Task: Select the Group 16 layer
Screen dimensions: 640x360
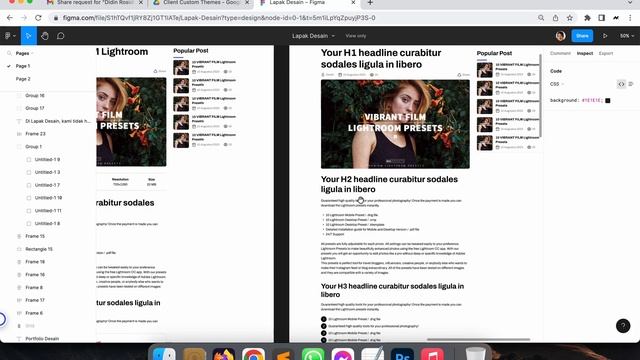Action: pyautogui.click(x=35, y=96)
